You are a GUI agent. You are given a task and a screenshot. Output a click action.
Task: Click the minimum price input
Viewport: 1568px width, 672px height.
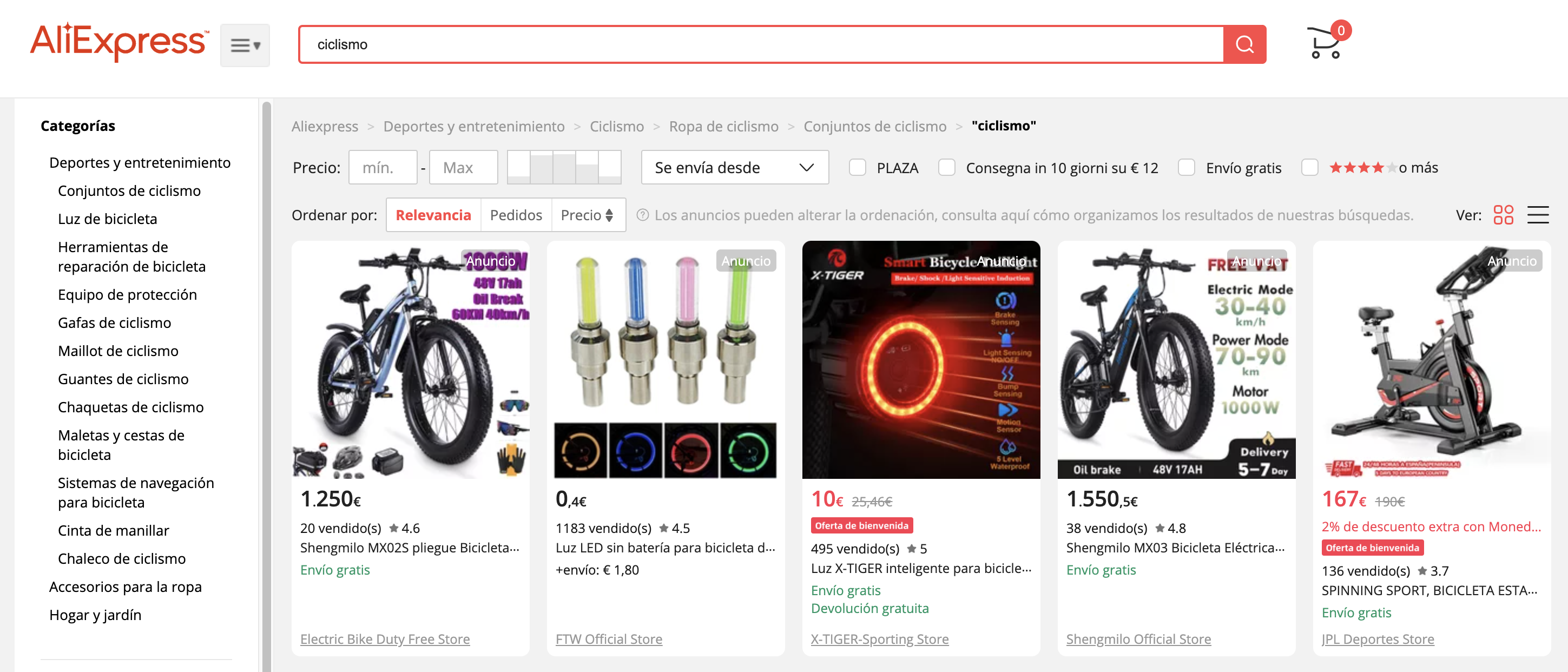(x=383, y=167)
